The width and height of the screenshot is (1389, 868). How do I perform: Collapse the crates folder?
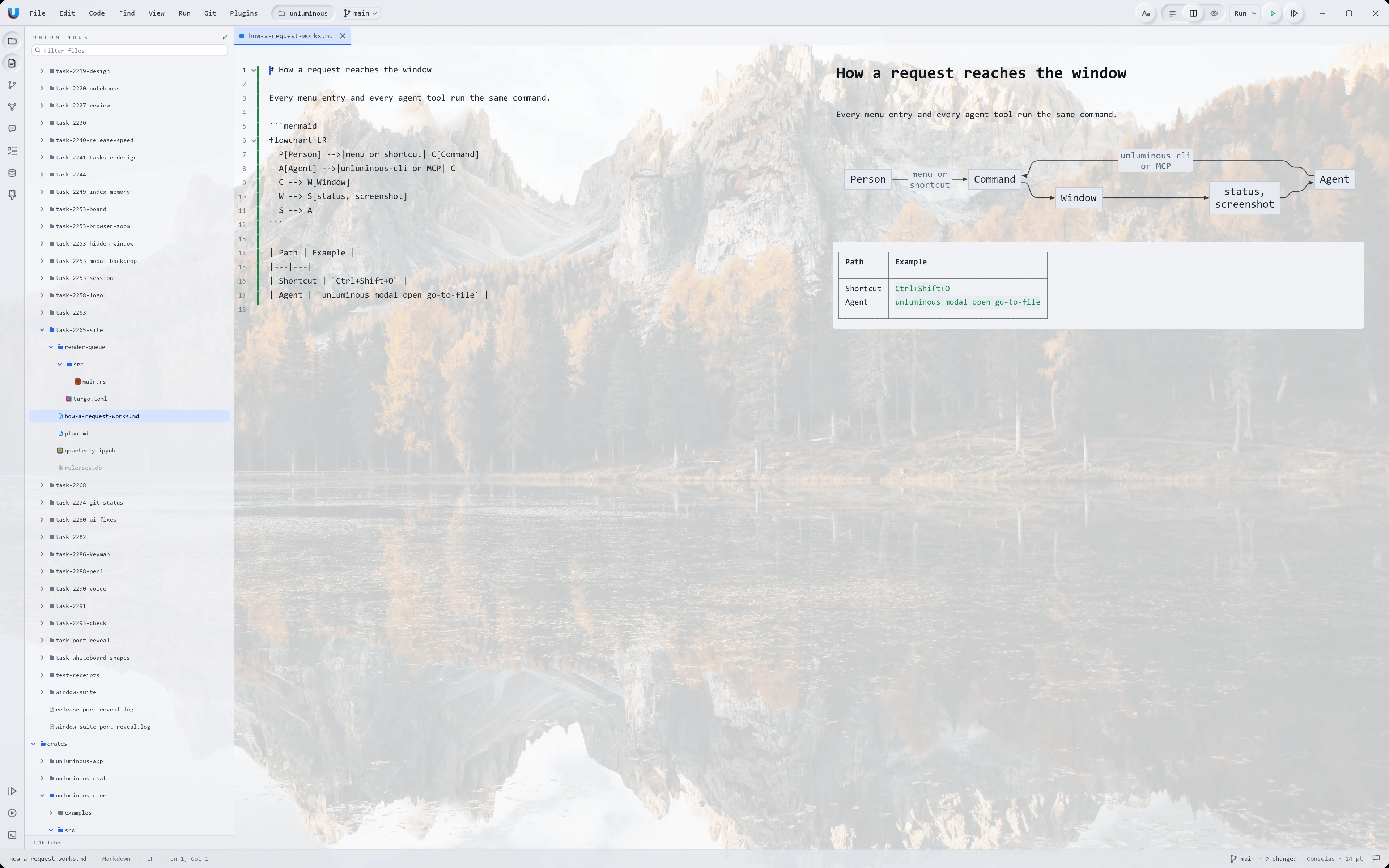point(33,744)
